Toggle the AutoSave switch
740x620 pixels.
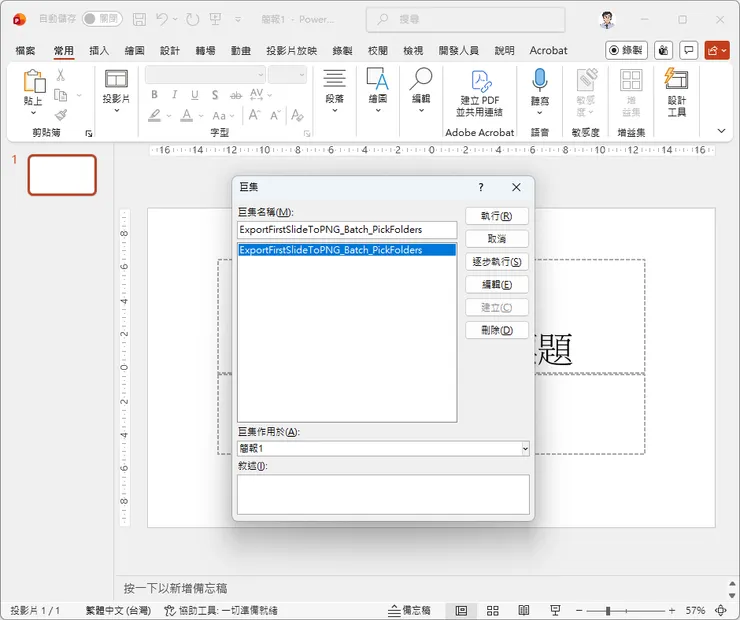(102, 19)
